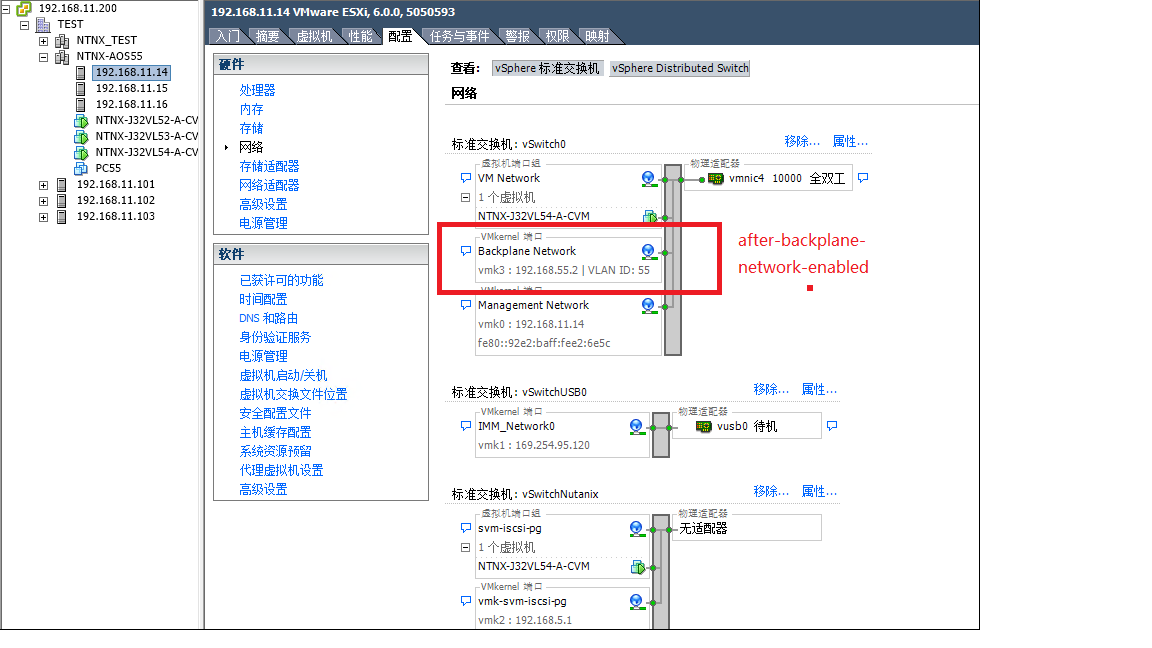This screenshot has height=648, width=1152.
Task: Select the vSphere 标准交换机 view
Action: click(547, 68)
